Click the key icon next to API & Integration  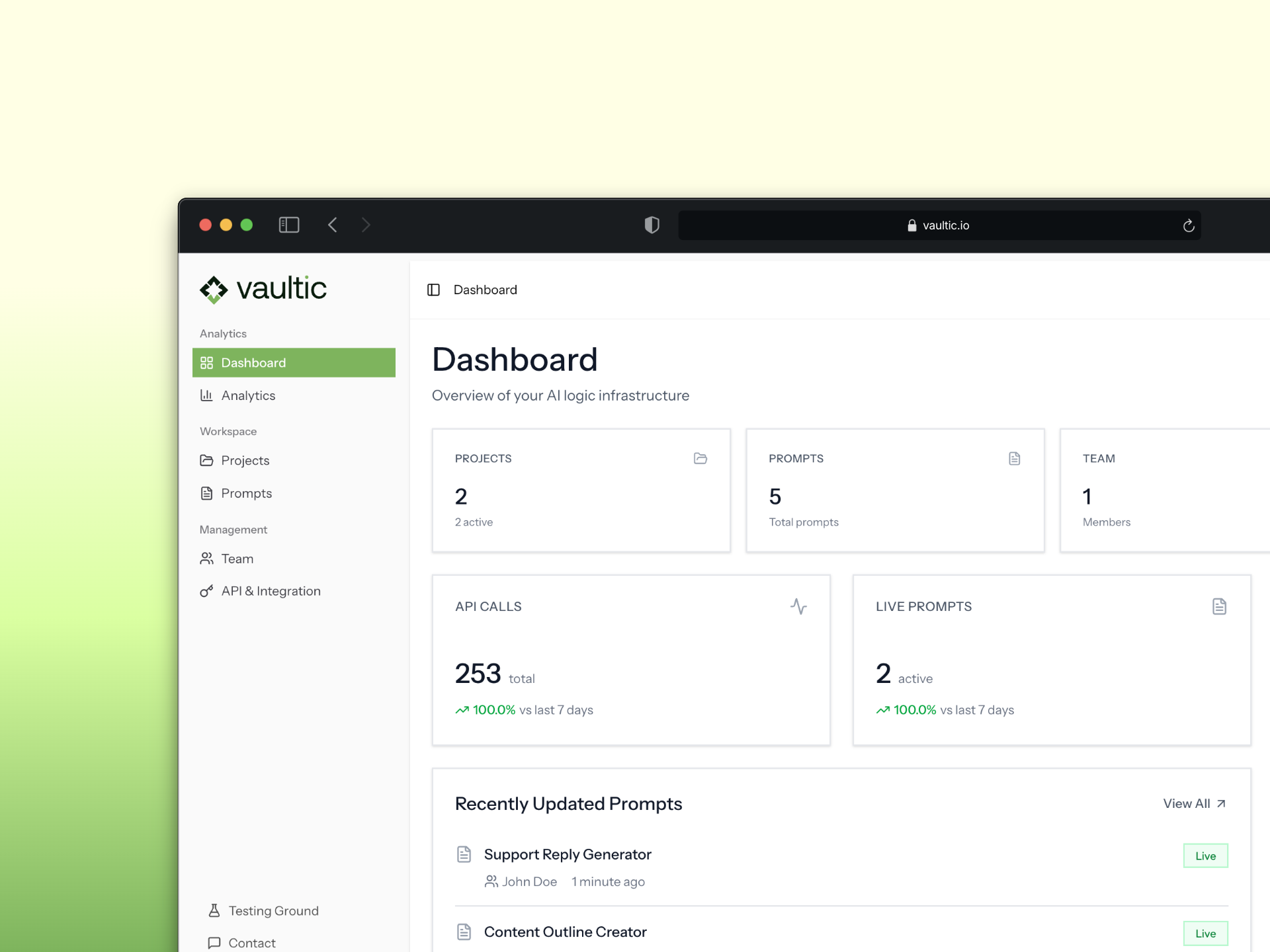(x=206, y=590)
